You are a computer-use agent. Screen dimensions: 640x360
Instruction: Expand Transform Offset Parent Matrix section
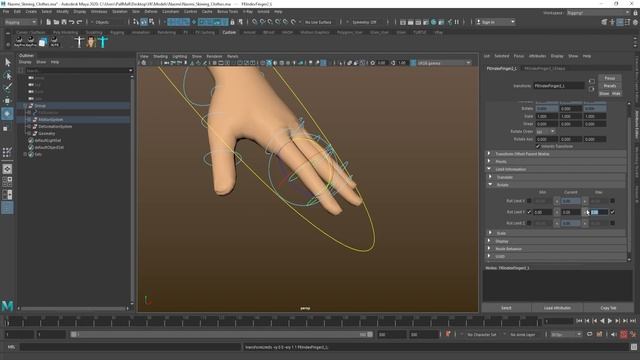coord(556,154)
